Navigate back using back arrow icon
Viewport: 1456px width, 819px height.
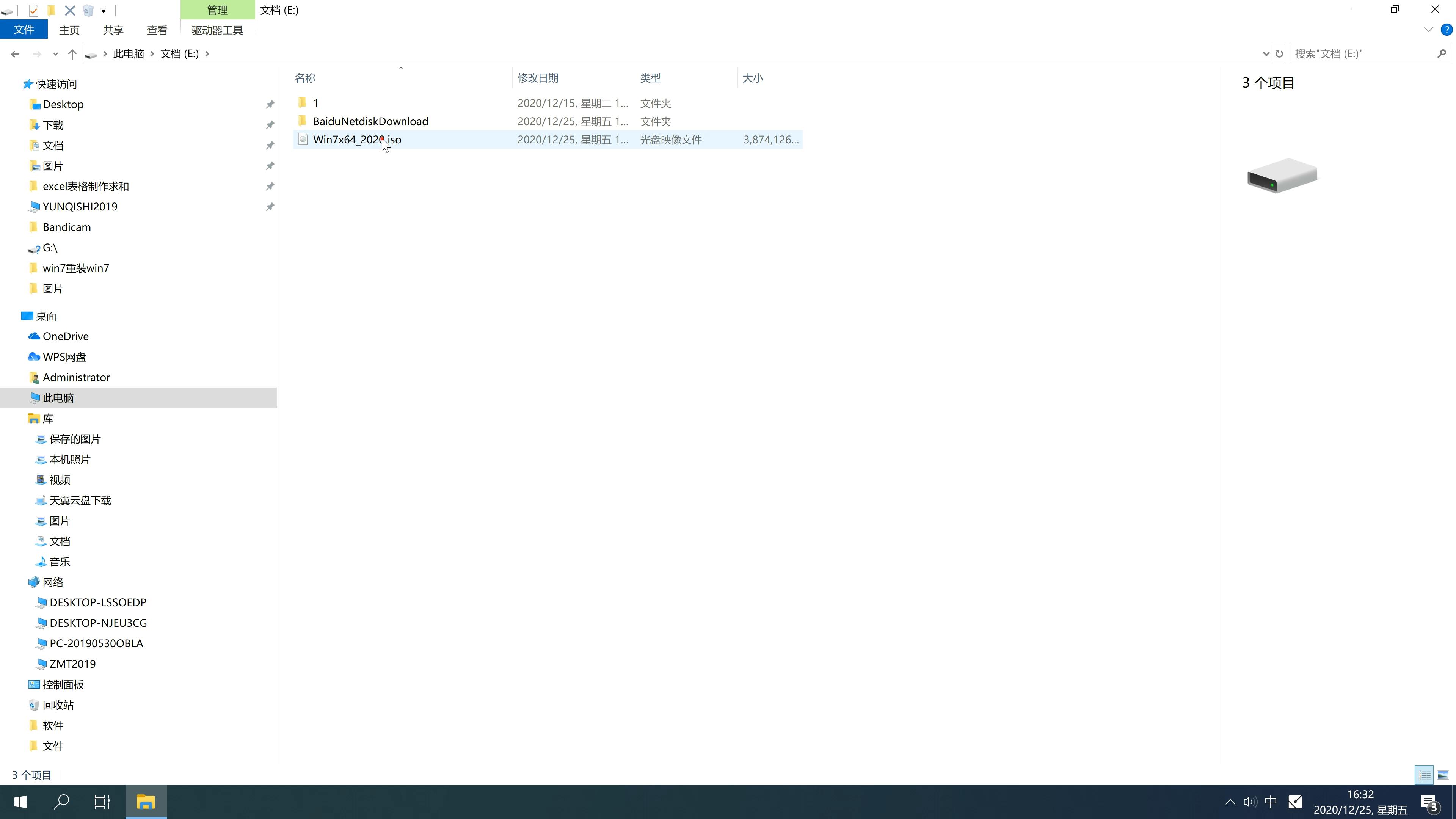coord(14,53)
